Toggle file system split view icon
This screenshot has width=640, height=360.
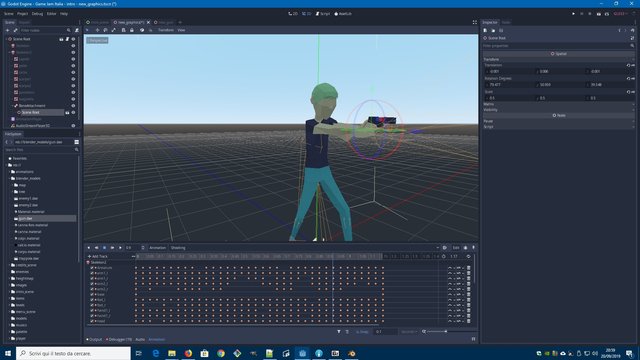tap(76, 142)
